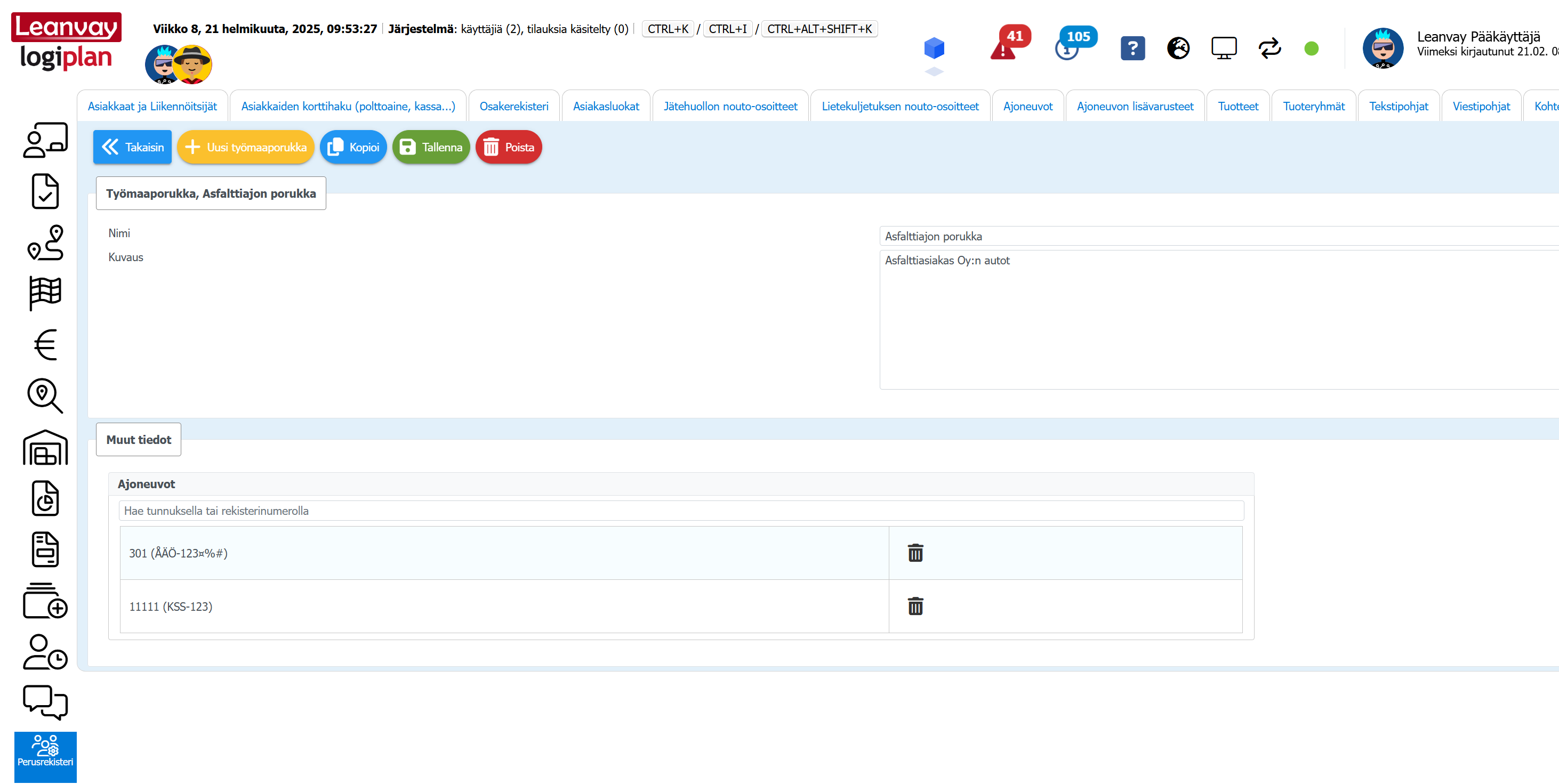This screenshot has height=784, width=1559.
Task: Click the small diamond expander below cube
Action: (934, 71)
